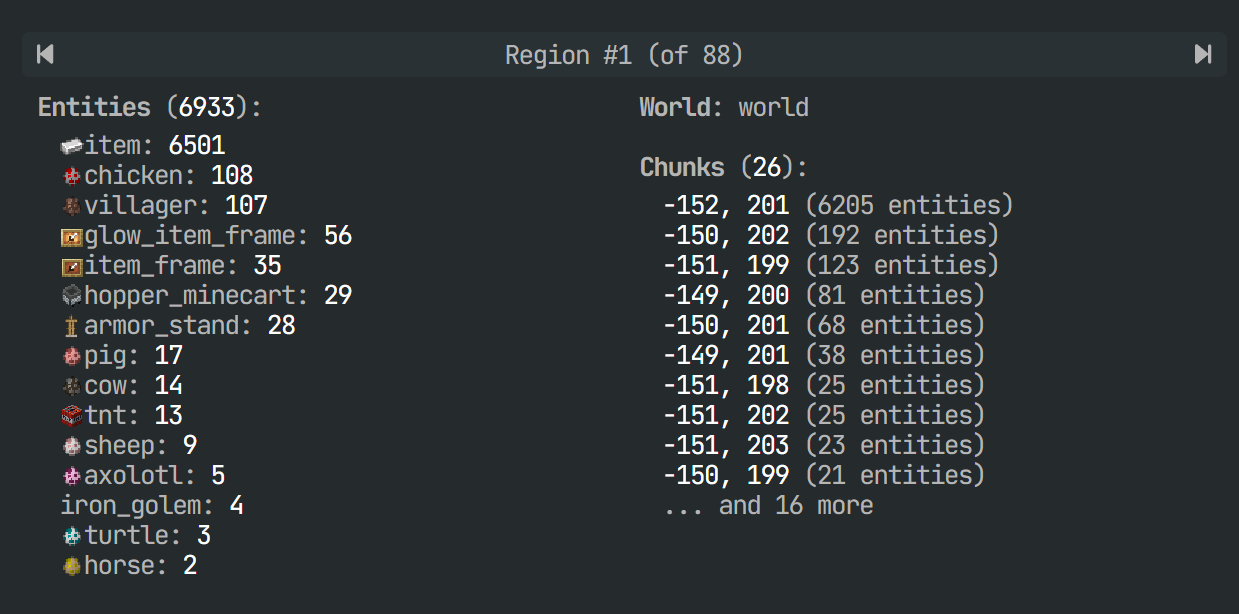Viewport: 1239px width, 614px height.
Task: Select chunk -150, 202 coordinates
Action: [x=725, y=236]
